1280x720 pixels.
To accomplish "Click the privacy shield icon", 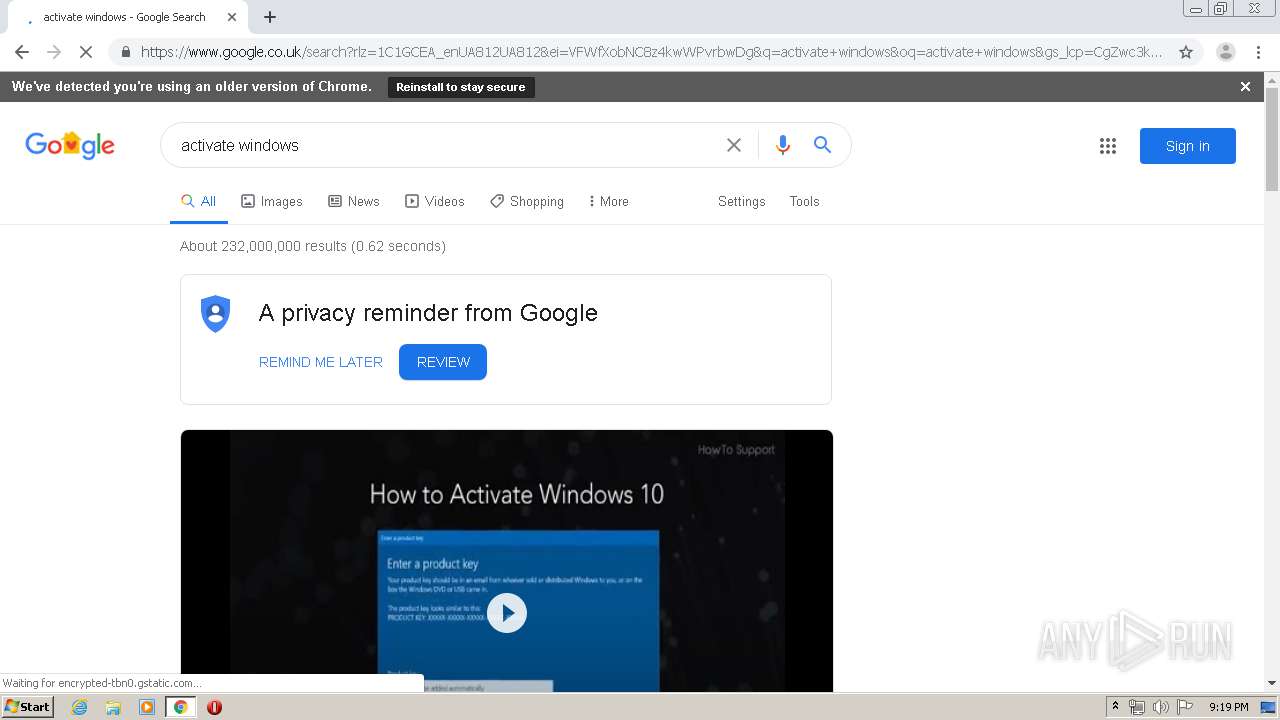I will [x=215, y=314].
